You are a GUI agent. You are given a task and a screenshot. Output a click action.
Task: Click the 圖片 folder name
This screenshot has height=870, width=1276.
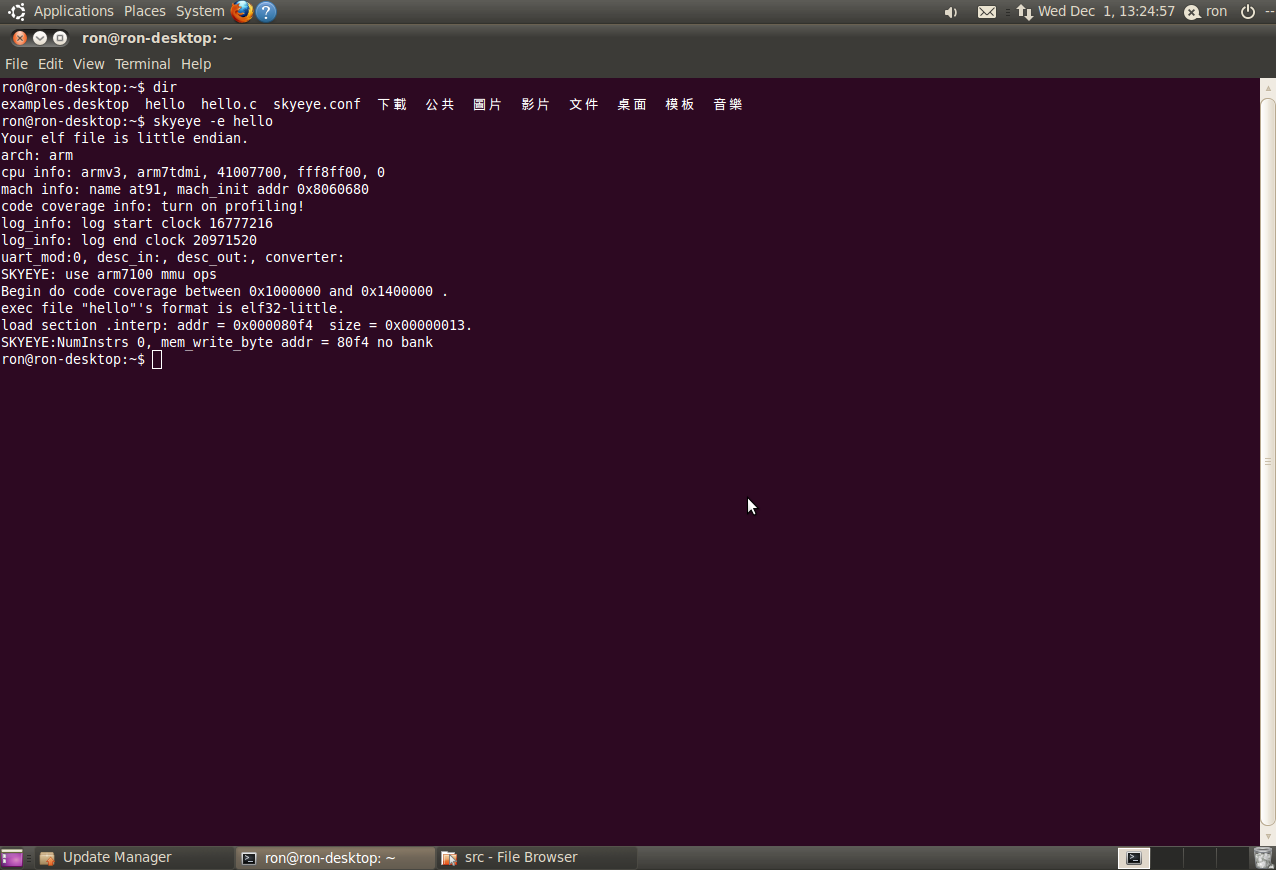tap(488, 104)
